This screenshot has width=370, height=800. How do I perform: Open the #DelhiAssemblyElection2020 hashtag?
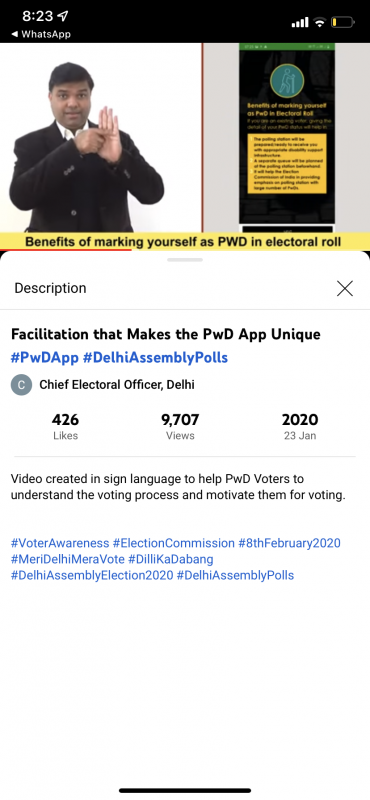(x=92, y=576)
